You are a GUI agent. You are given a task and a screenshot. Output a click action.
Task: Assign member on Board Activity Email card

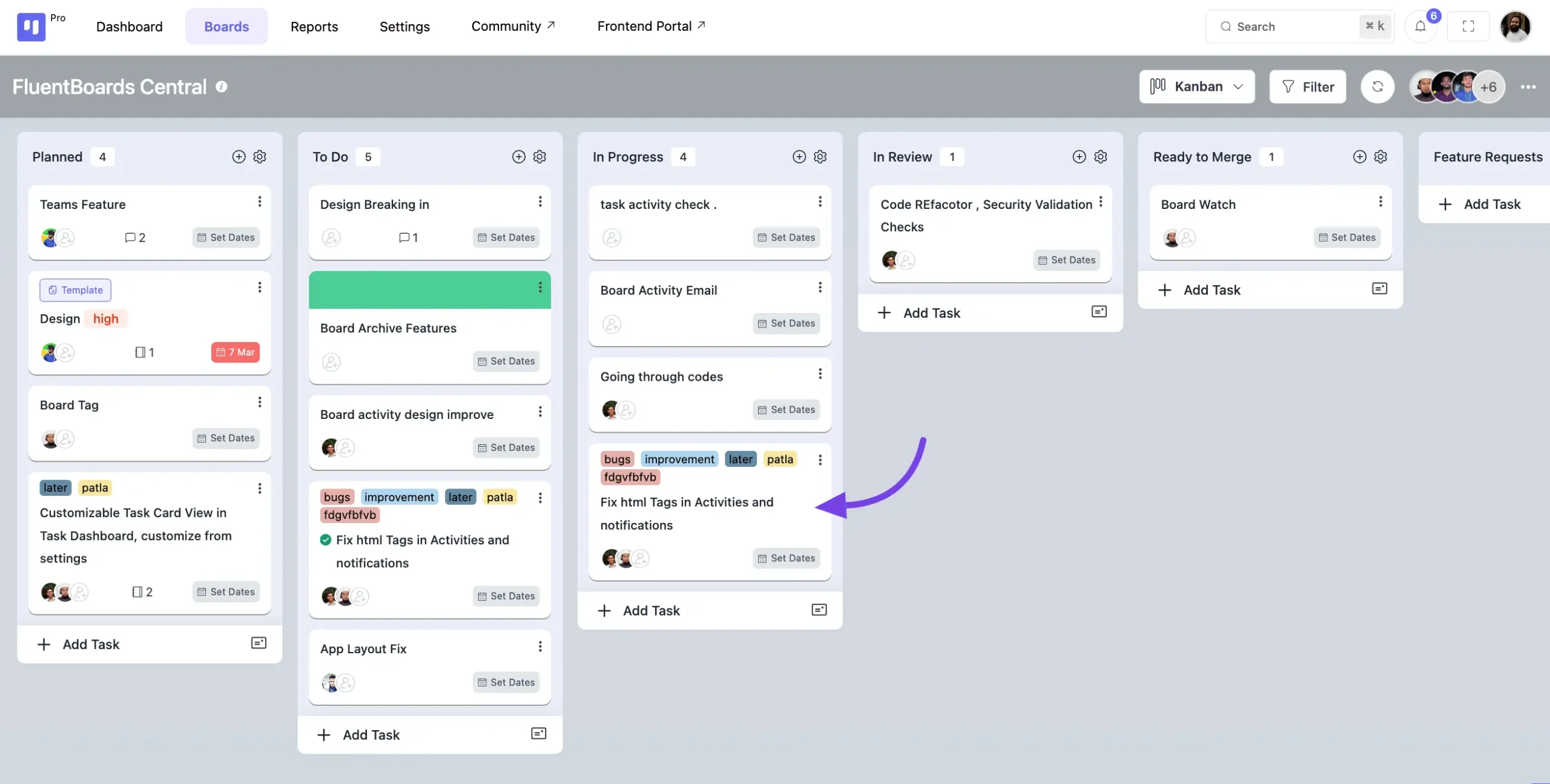pyautogui.click(x=612, y=324)
